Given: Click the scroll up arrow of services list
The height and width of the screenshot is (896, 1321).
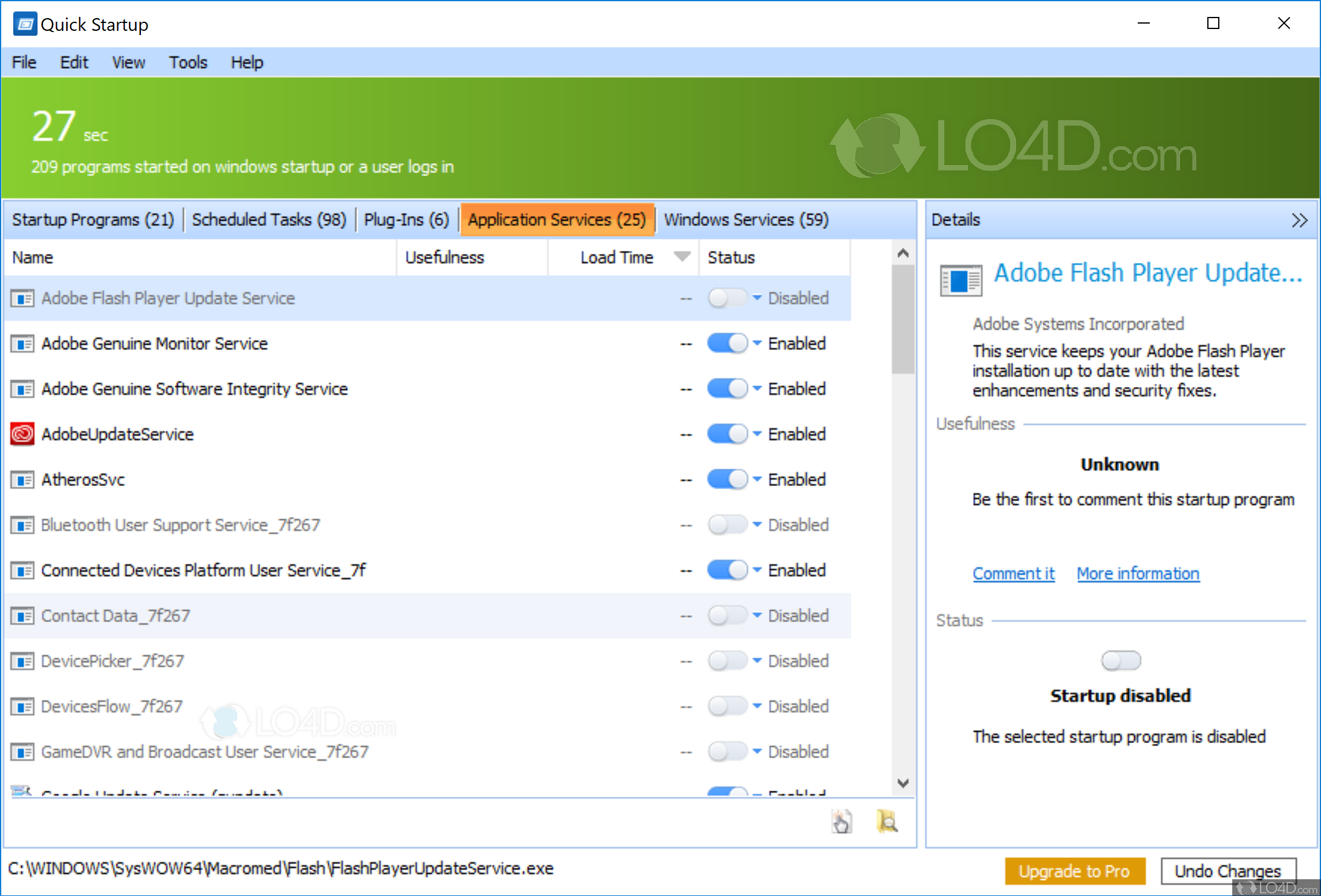Looking at the screenshot, I should 903,253.
